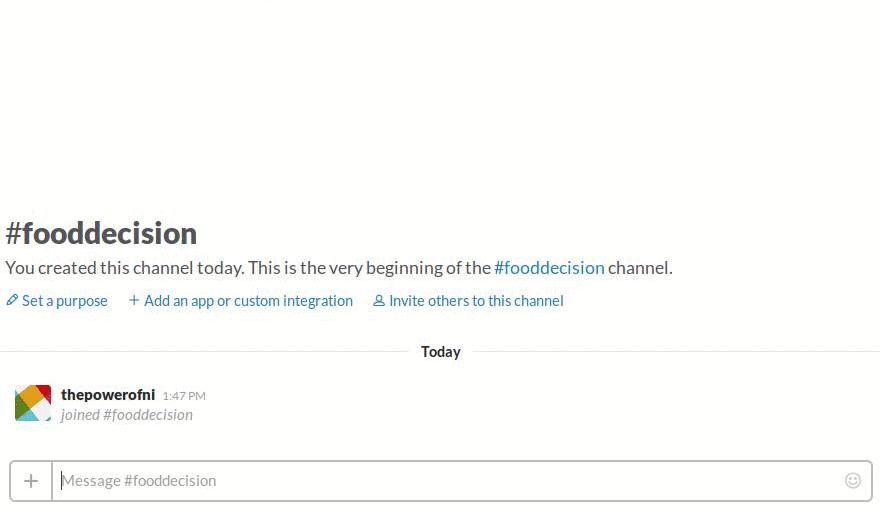Open the attachment plus button in message box

pyautogui.click(x=31, y=481)
